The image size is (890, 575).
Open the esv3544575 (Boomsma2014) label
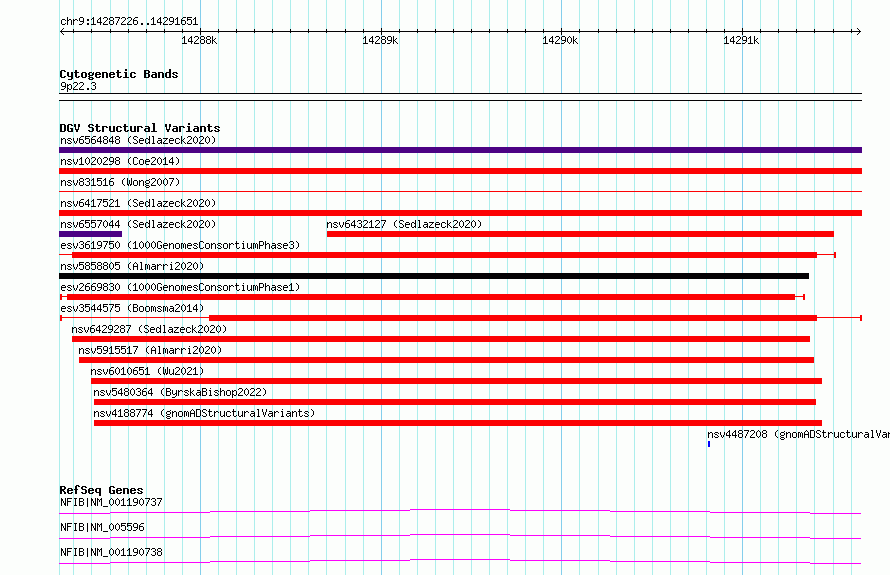132,308
